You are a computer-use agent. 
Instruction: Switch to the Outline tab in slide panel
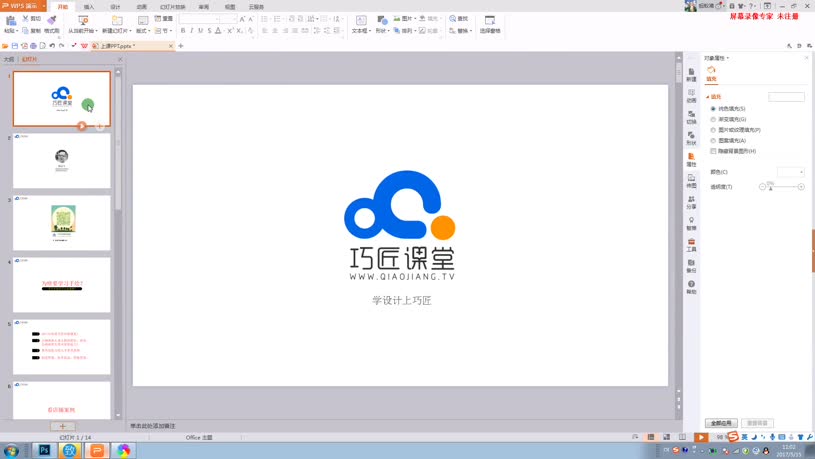[9, 59]
